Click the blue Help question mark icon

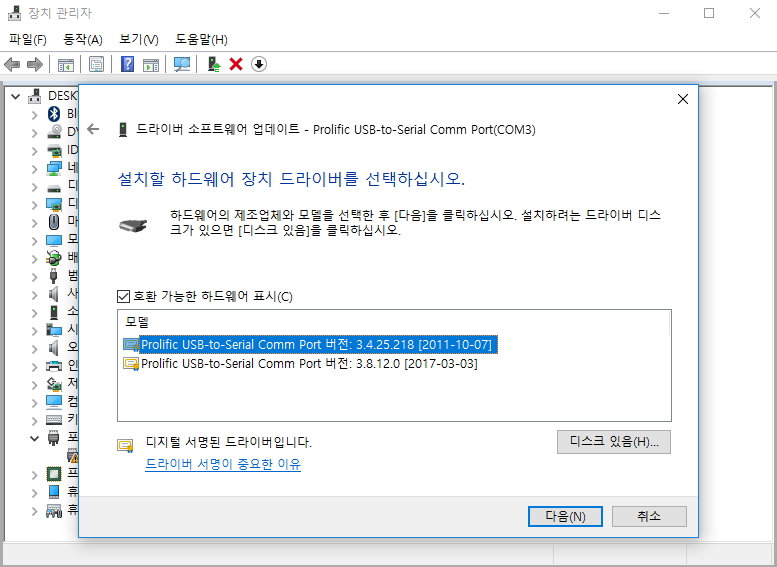point(127,64)
